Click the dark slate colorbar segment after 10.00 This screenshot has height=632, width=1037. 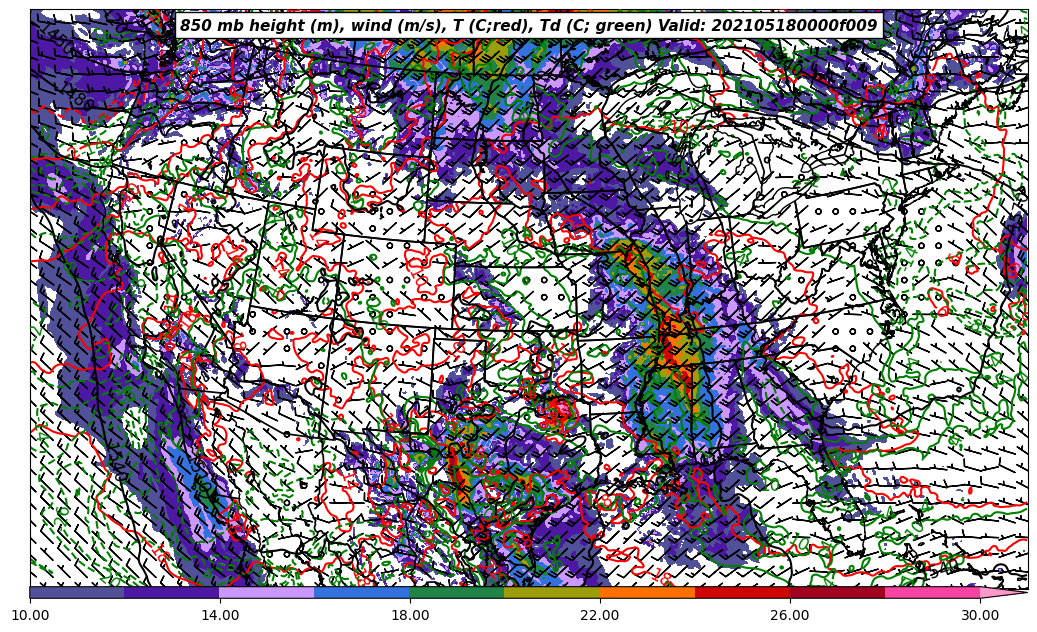(77, 592)
